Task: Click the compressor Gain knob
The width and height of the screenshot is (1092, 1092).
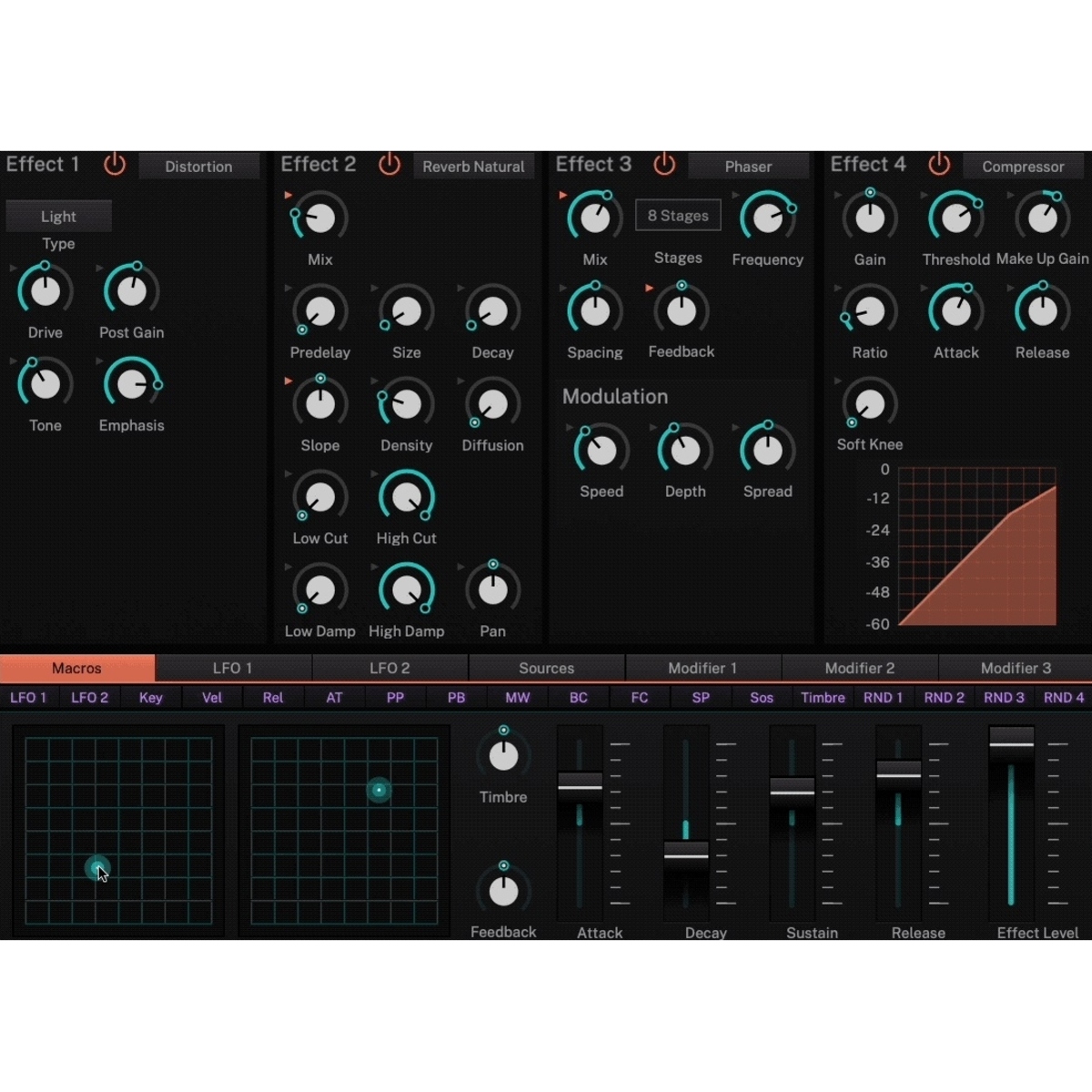Action: [x=870, y=218]
